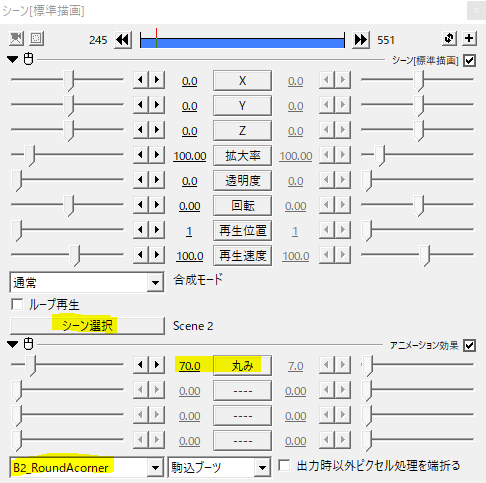Click the camera control icon at top left

(x=16, y=39)
